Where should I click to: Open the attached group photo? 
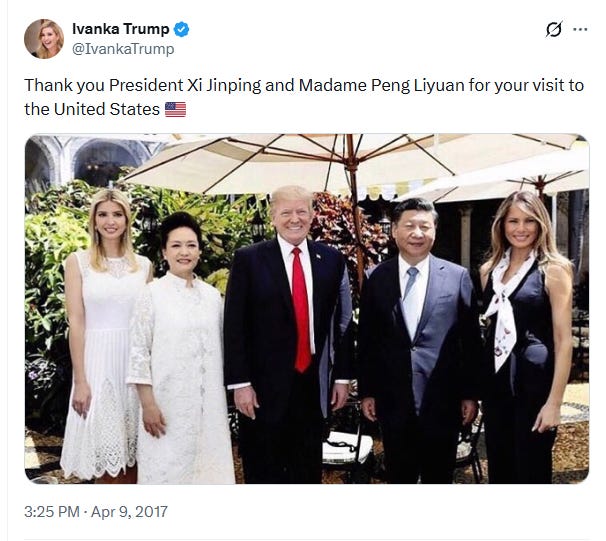tap(307, 309)
